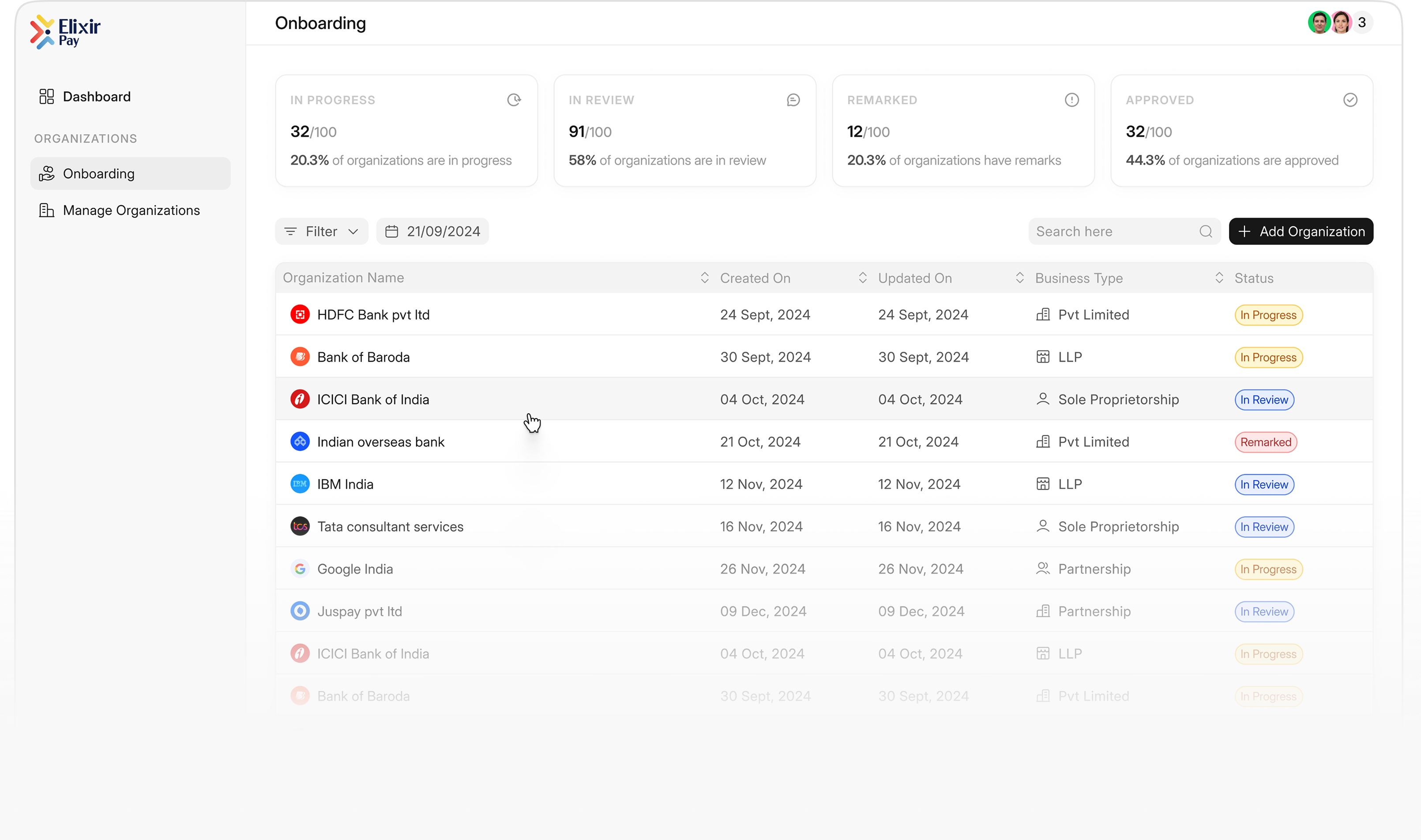The width and height of the screenshot is (1421, 840).
Task: Sort by Updated On column arrows
Action: click(x=1019, y=278)
